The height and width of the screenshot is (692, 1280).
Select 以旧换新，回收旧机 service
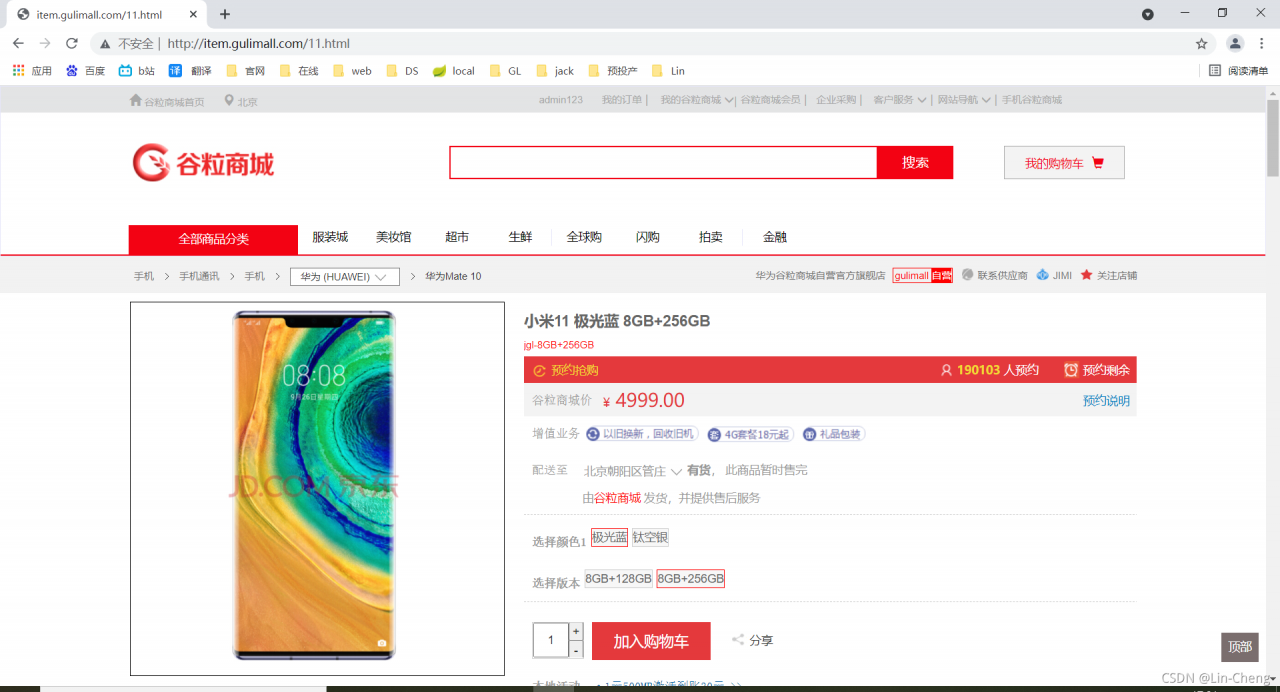[641, 434]
